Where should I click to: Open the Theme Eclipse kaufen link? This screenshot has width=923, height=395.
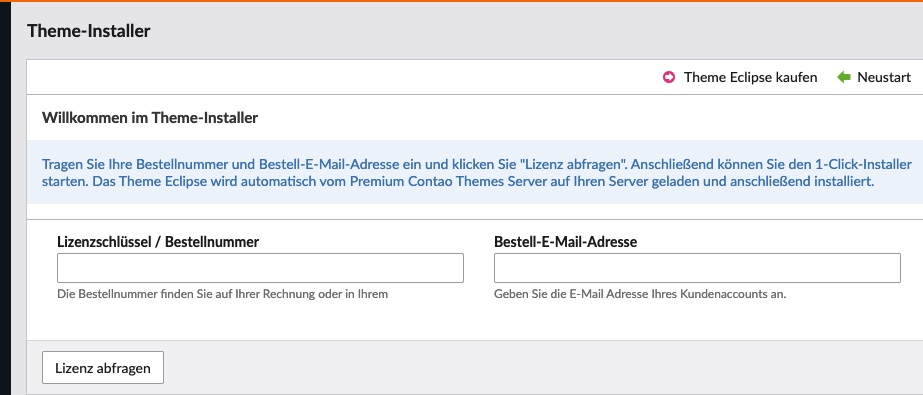tap(750, 77)
